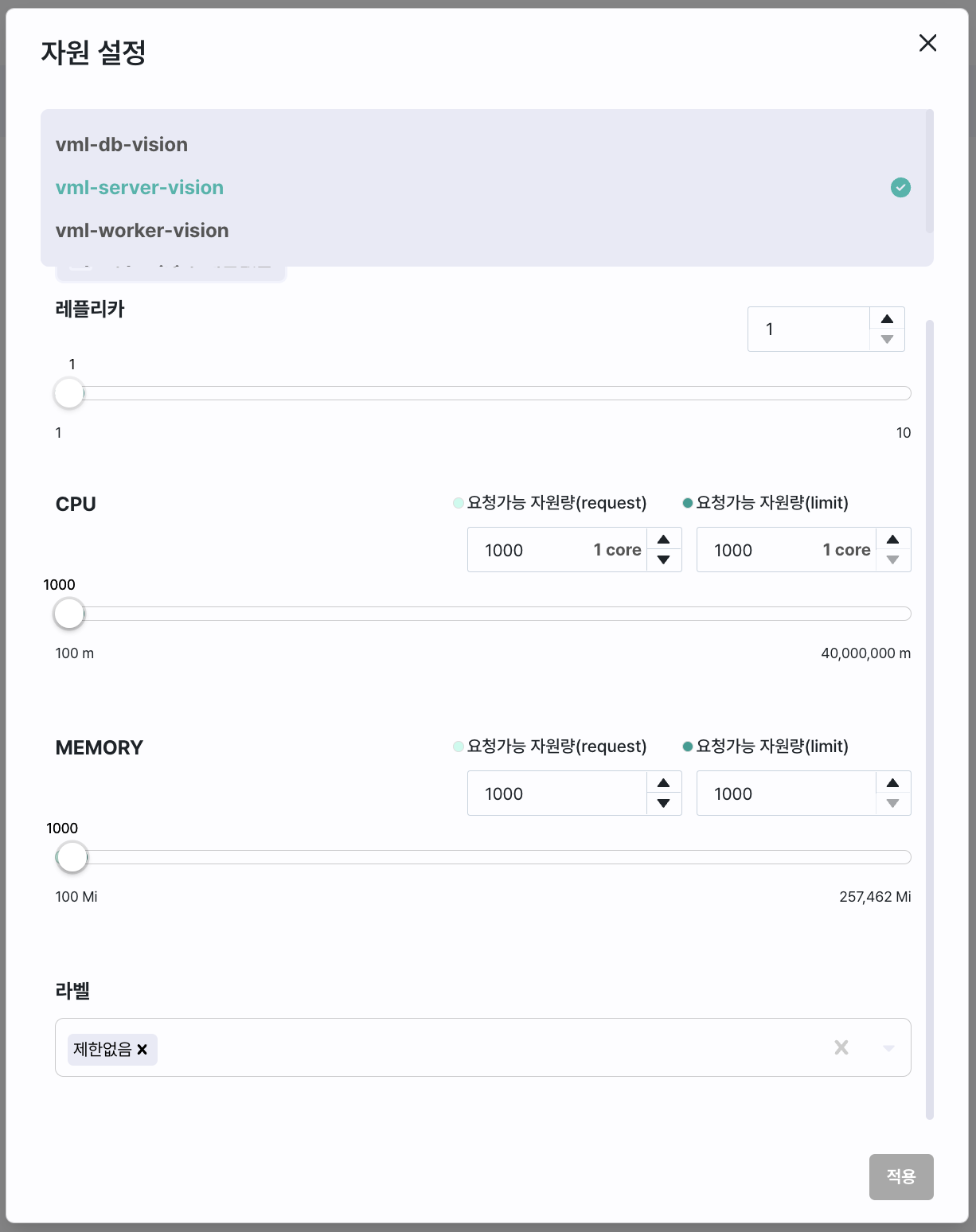
Task: Click the MEMORY 요청가능 자원량(request) legend
Action: pos(550,747)
